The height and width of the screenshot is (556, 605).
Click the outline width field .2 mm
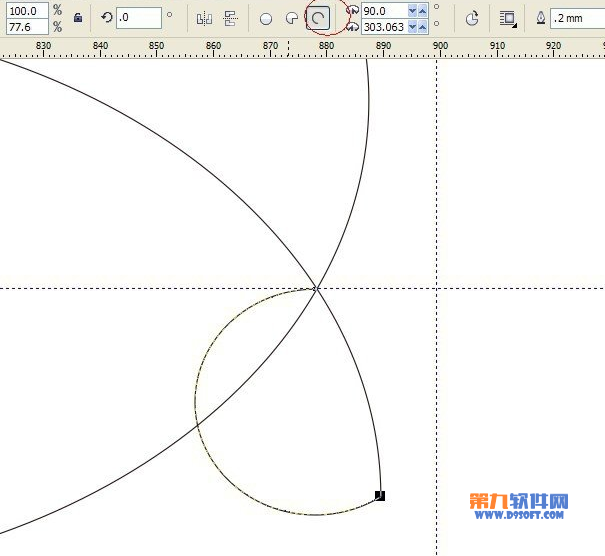[577, 18]
